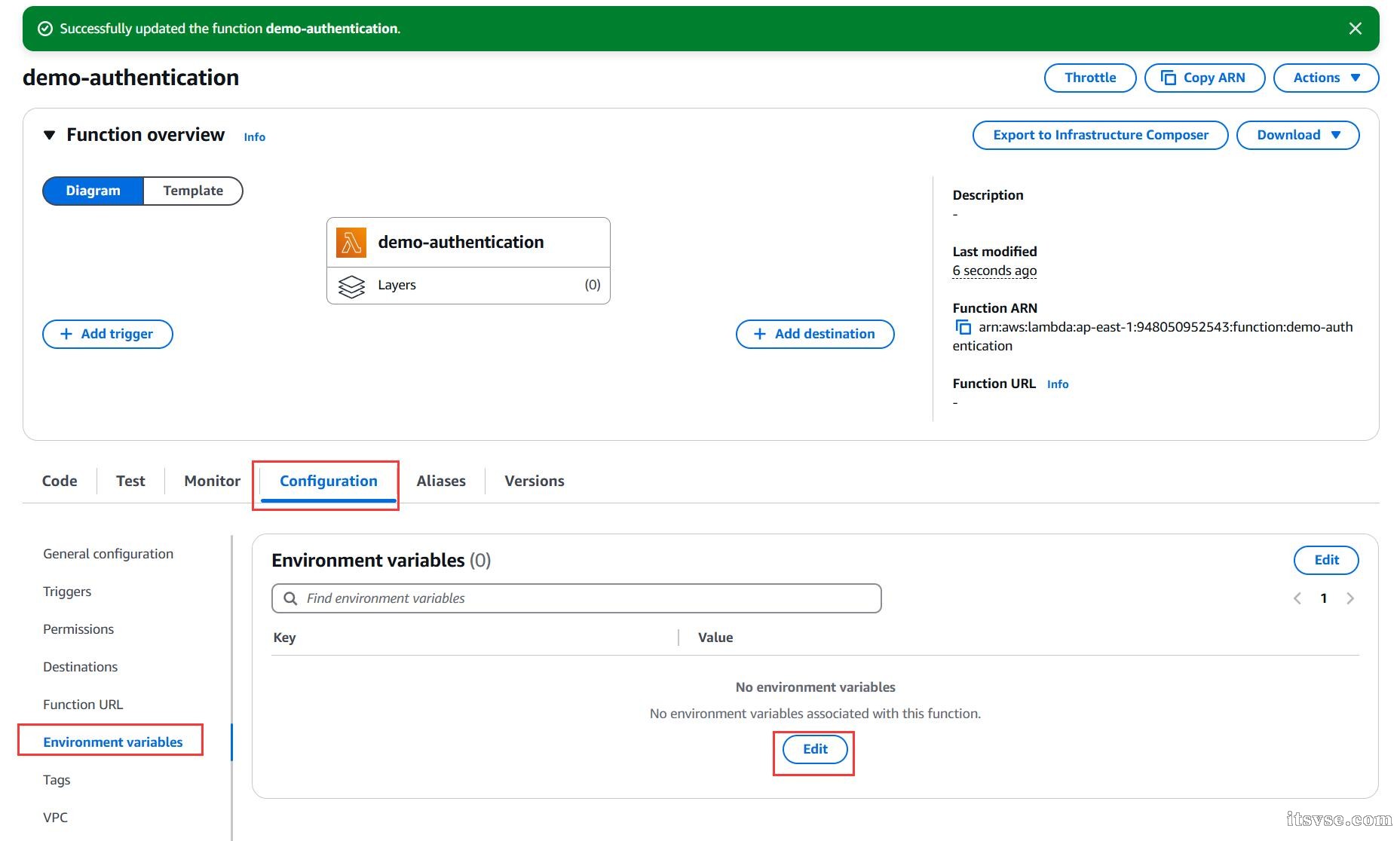
Task: Open the Download dropdown
Action: pyautogui.click(x=1297, y=135)
